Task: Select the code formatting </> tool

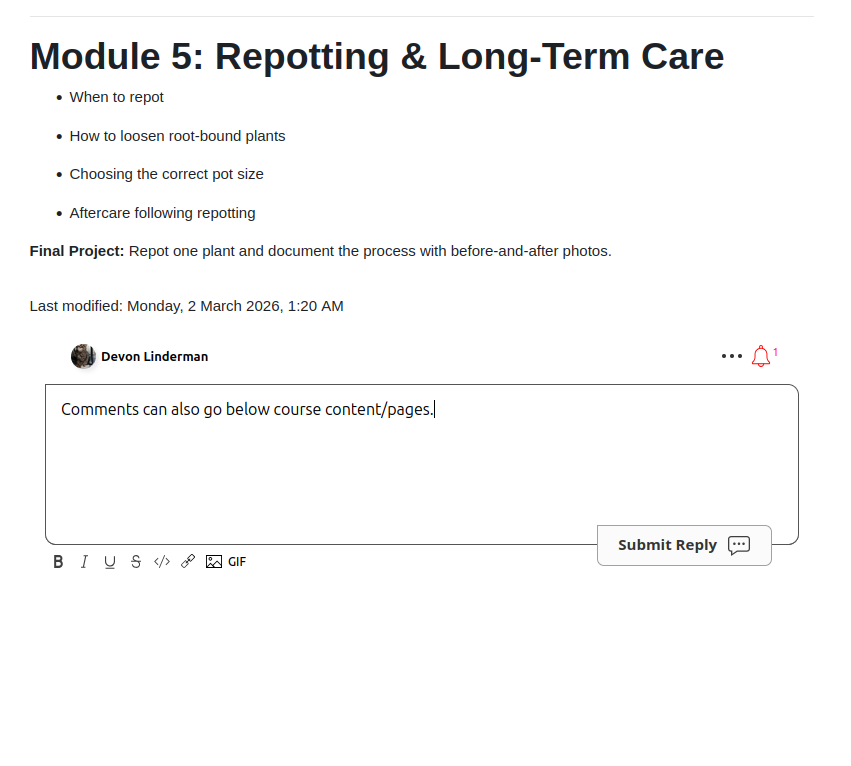Action: [162, 561]
